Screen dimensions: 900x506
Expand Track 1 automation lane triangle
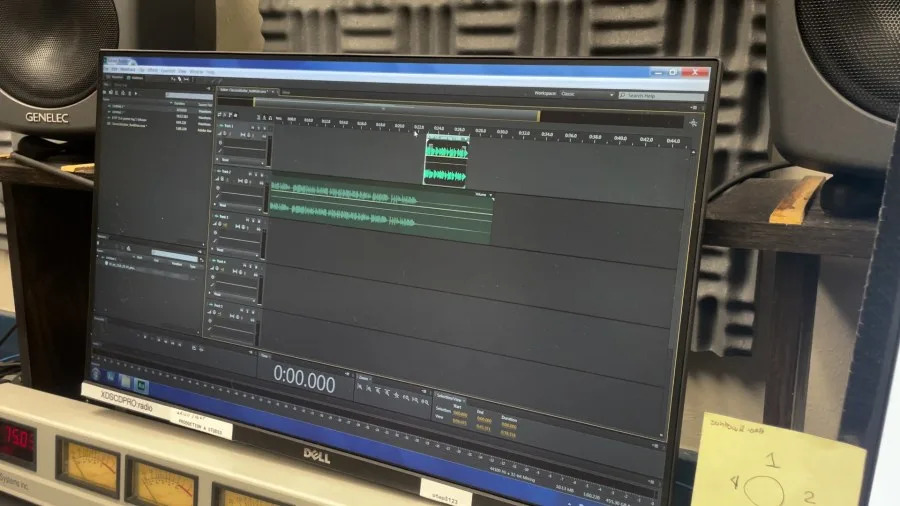[217, 159]
